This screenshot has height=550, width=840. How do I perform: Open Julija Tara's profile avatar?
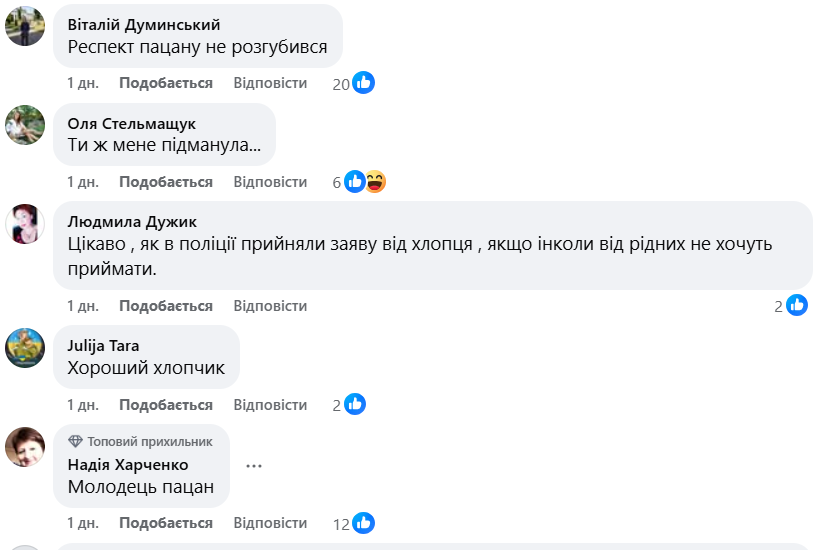pyautogui.click(x=25, y=347)
